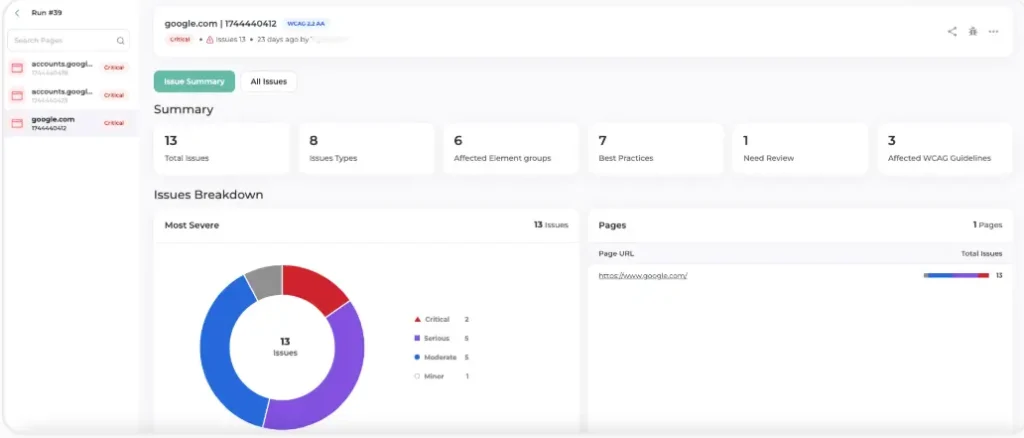Toggle the Minor legend entry
Screen dimensions: 1024x438
[x=441, y=376]
